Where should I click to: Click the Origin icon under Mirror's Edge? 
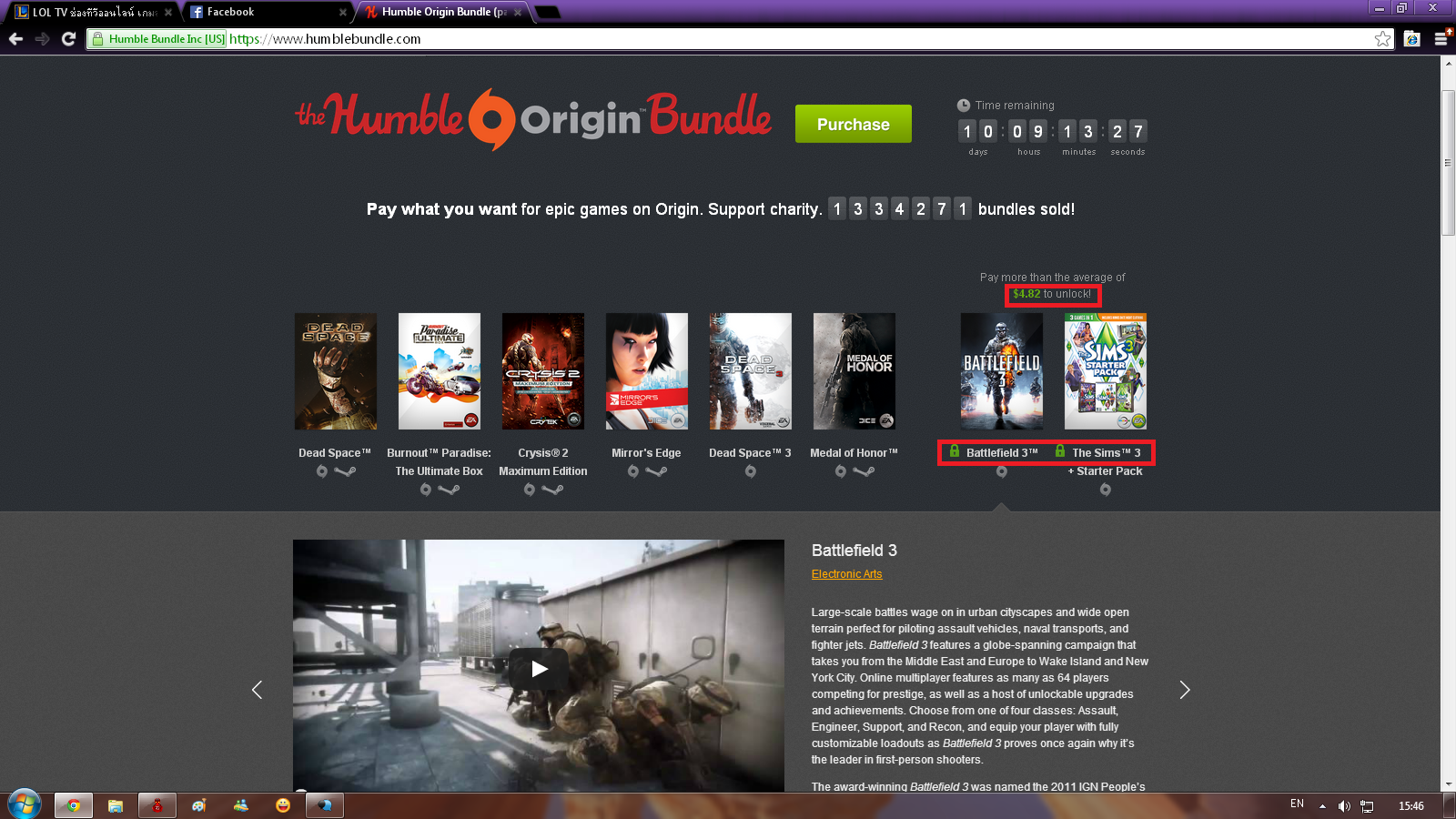click(633, 471)
